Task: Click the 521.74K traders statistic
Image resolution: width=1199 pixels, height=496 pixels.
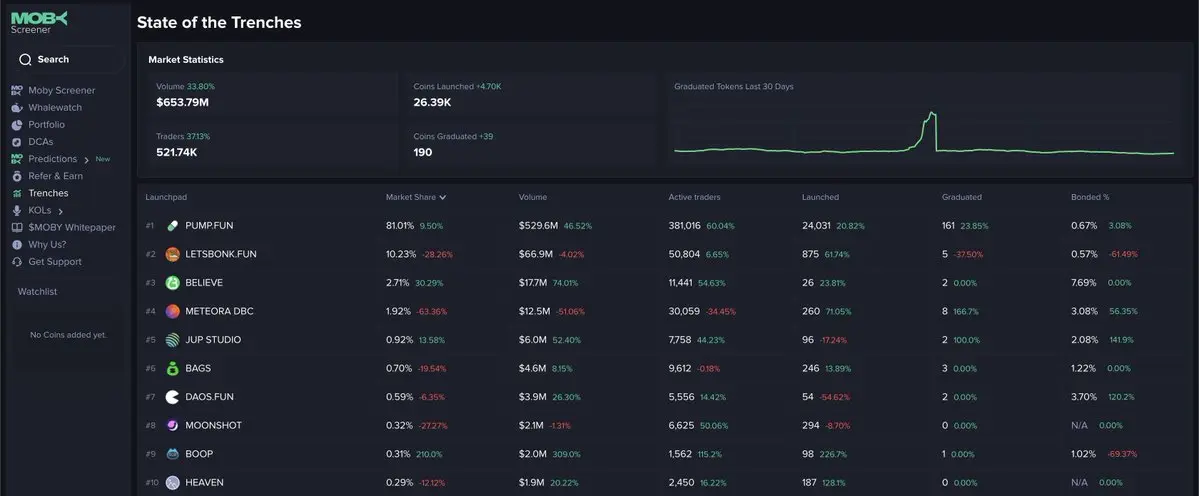Action: [177, 152]
